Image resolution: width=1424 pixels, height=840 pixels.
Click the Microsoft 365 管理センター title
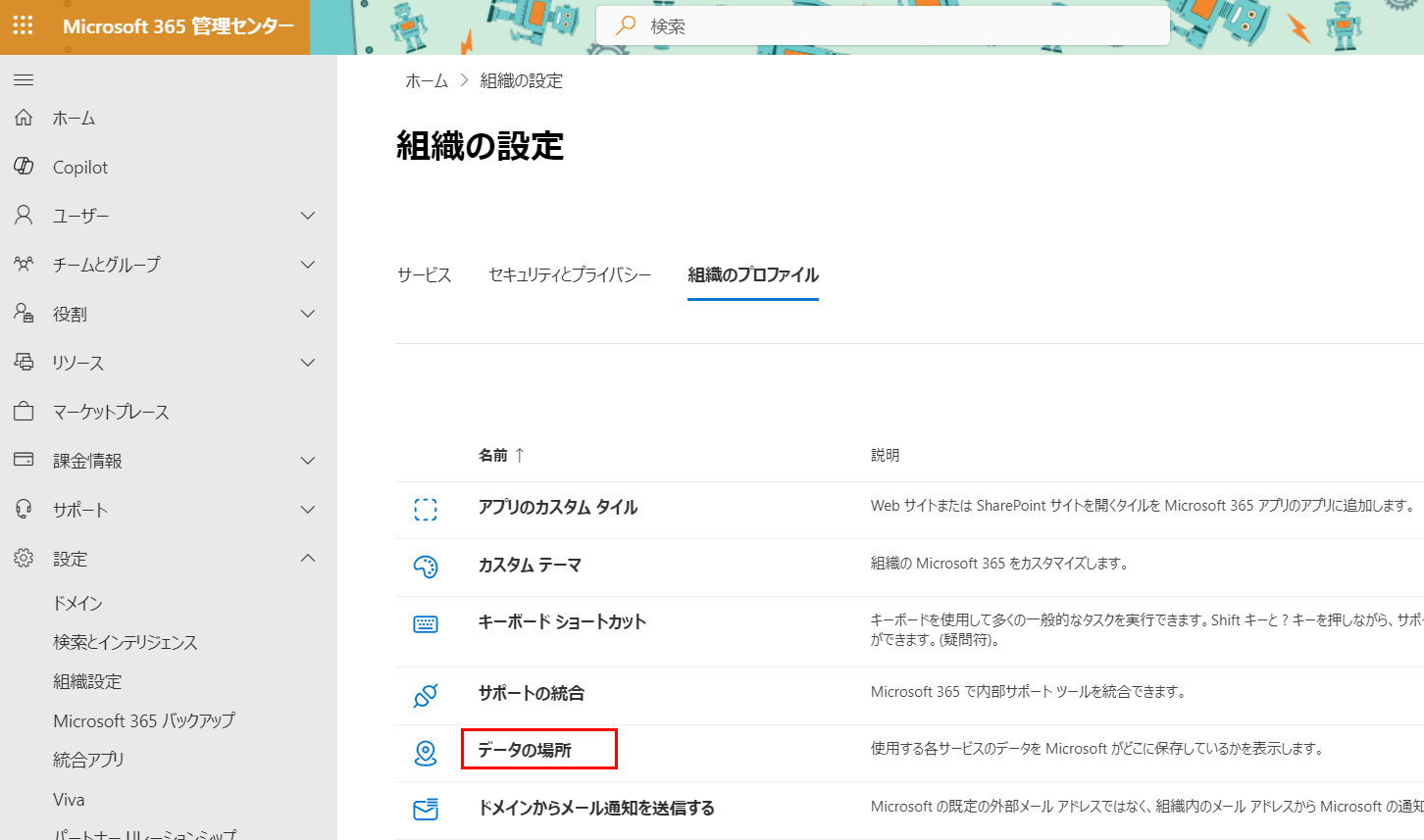[x=178, y=26]
